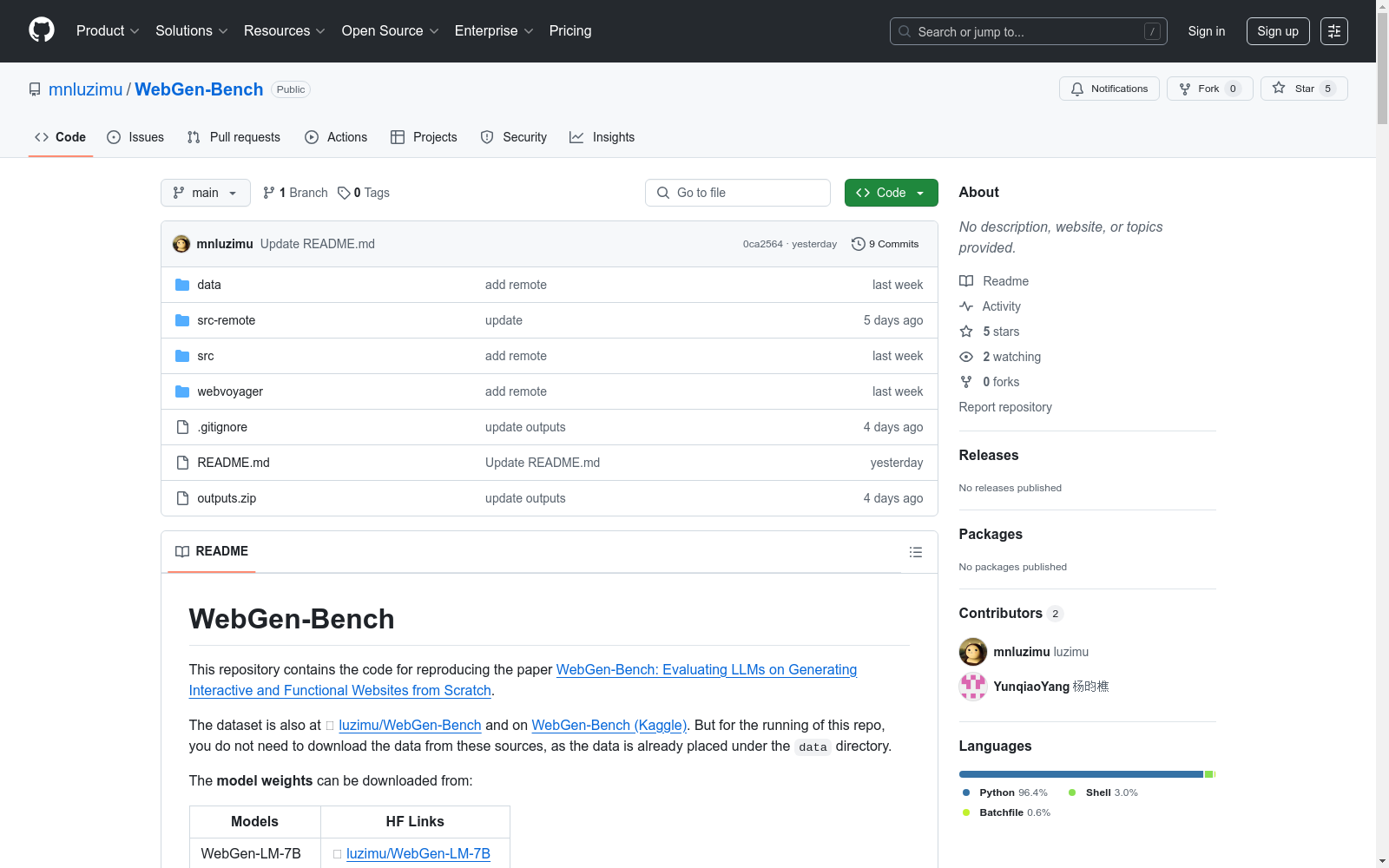Click the search magnifier icon
This screenshot has width=1389, height=868.
(905, 31)
